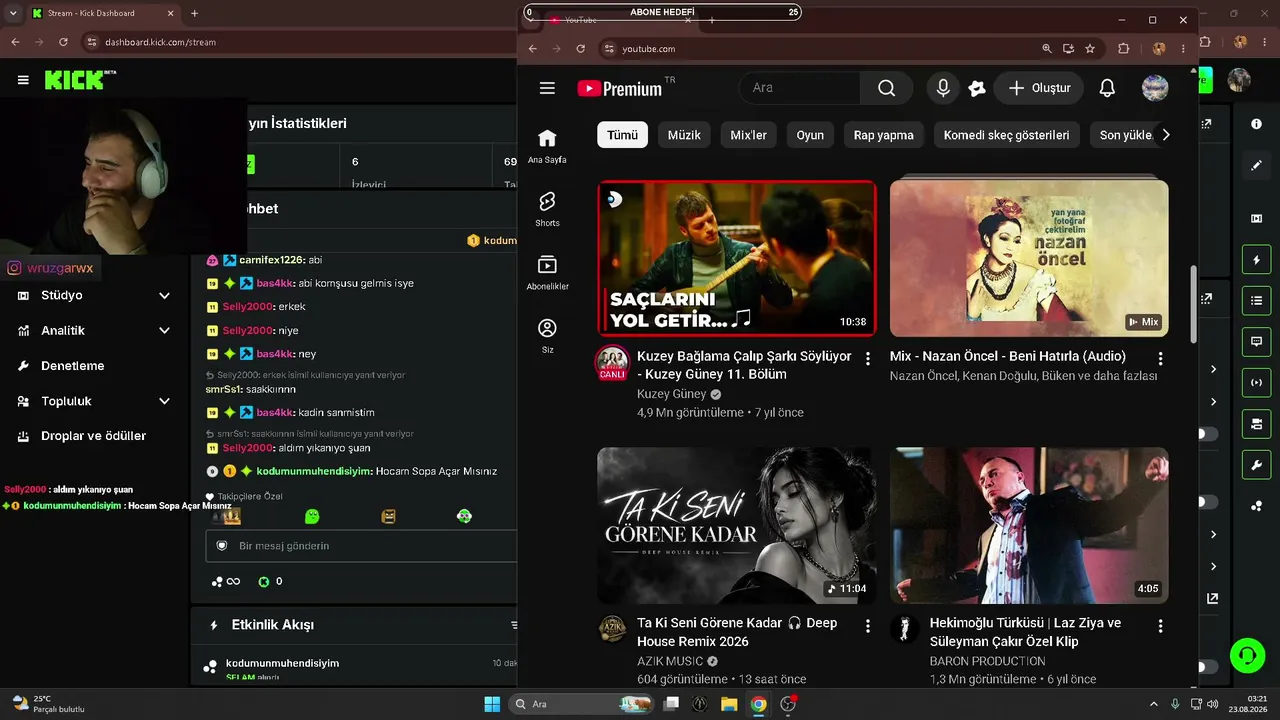Click the Kuzey Güney channel avatar

pos(612,363)
